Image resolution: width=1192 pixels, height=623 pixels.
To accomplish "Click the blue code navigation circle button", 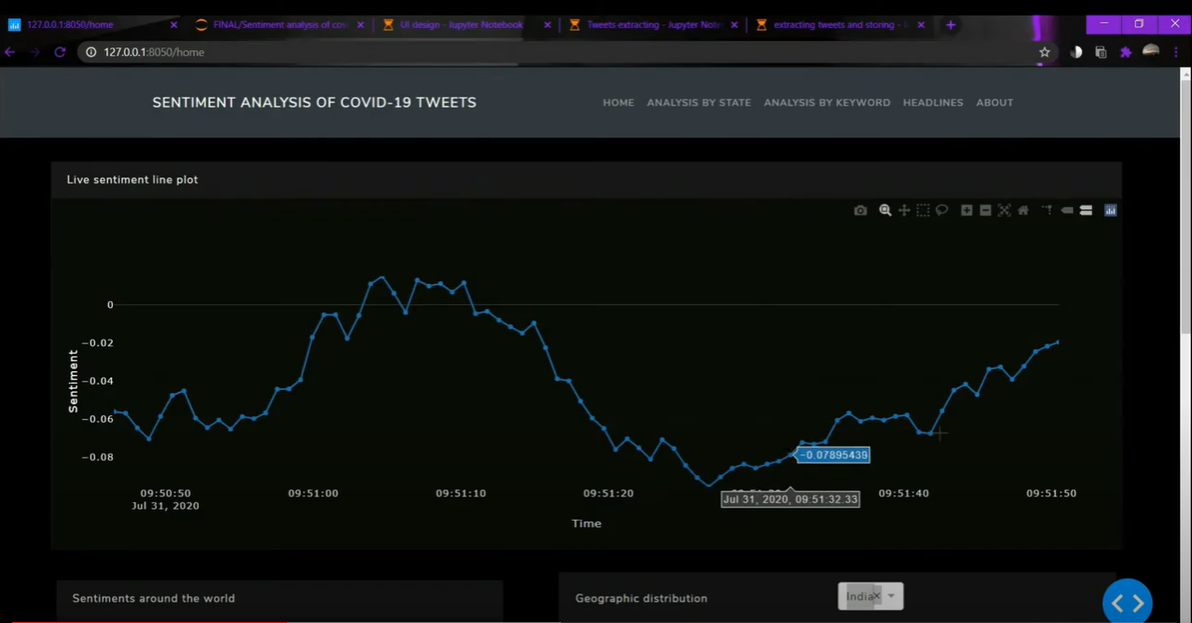I will pos(1127,602).
